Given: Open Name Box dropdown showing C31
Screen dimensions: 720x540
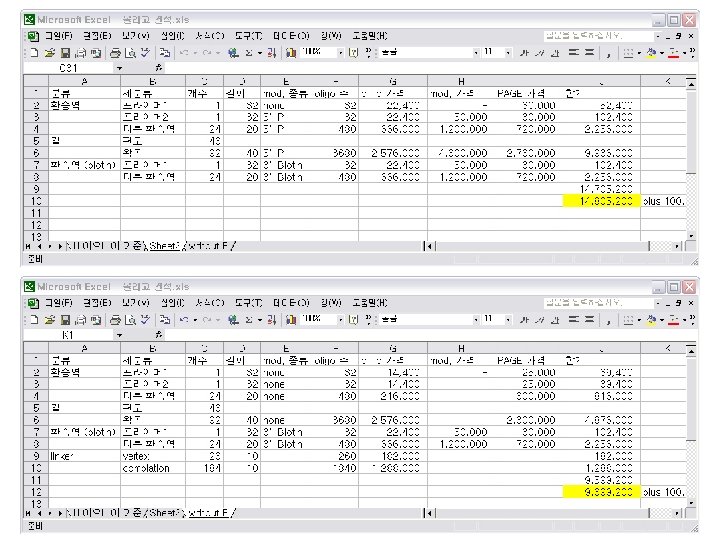Looking at the screenshot, I should (x=119, y=68).
